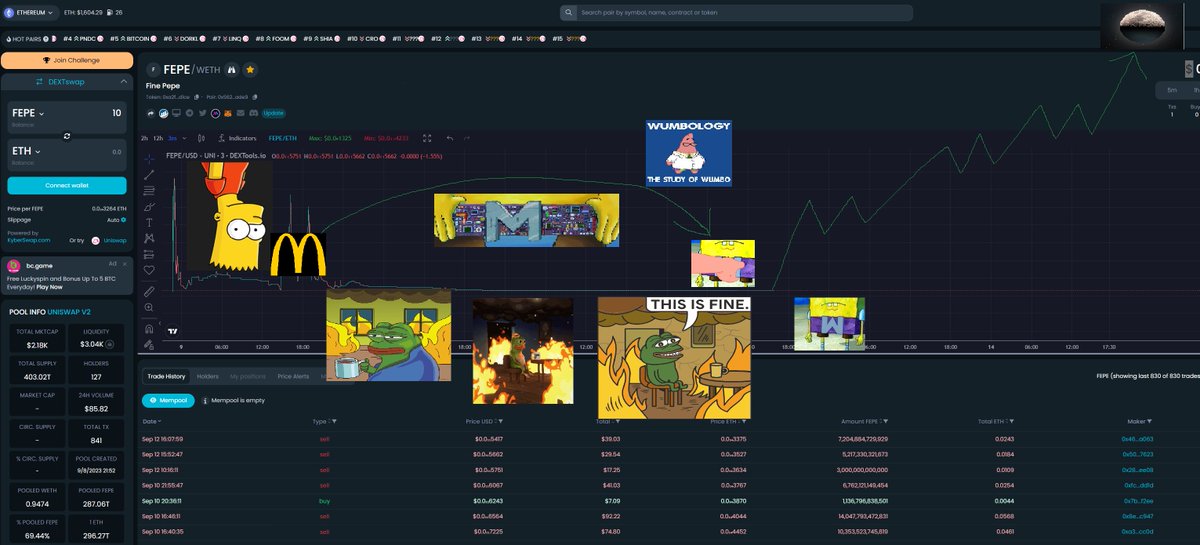This screenshot has width=1200, height=545.
Task: Open the Ethereum network selector dropdown
Action: point(30,12)
